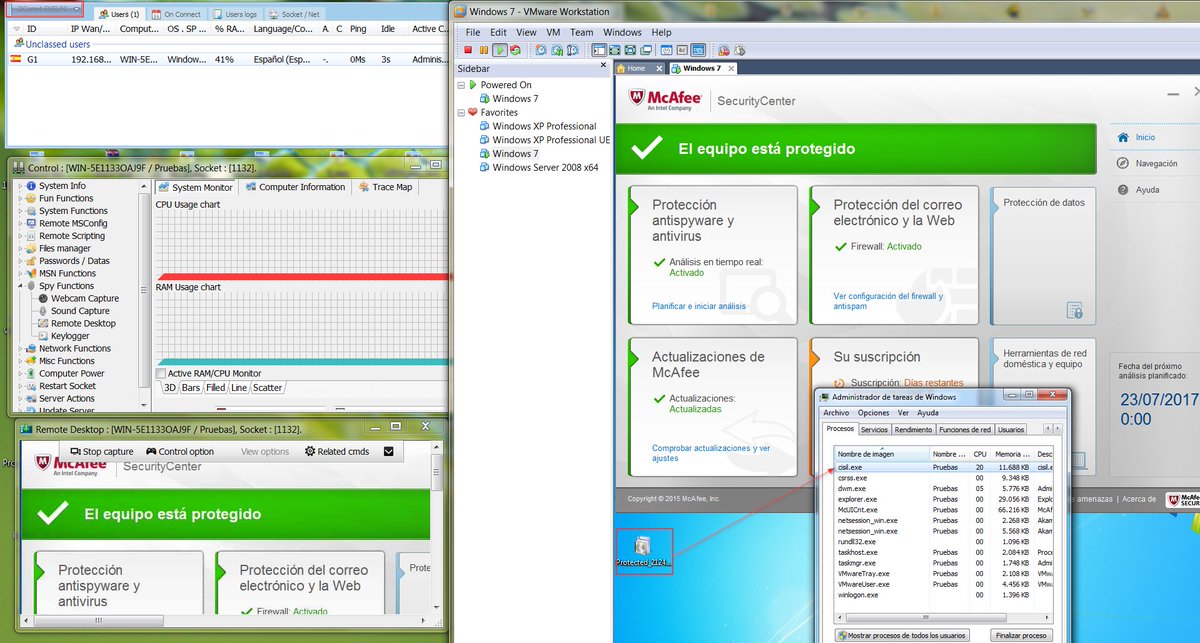The height and width of the screenshot is (643, 1200).
Task: Revert to snapshot from the VMware toolbar
Action: tap(557, 50)
